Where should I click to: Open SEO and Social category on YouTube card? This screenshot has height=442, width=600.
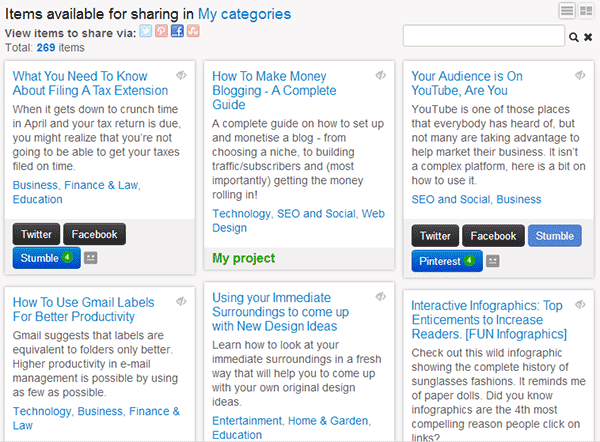pyautogui.click(x=451, y=199)
